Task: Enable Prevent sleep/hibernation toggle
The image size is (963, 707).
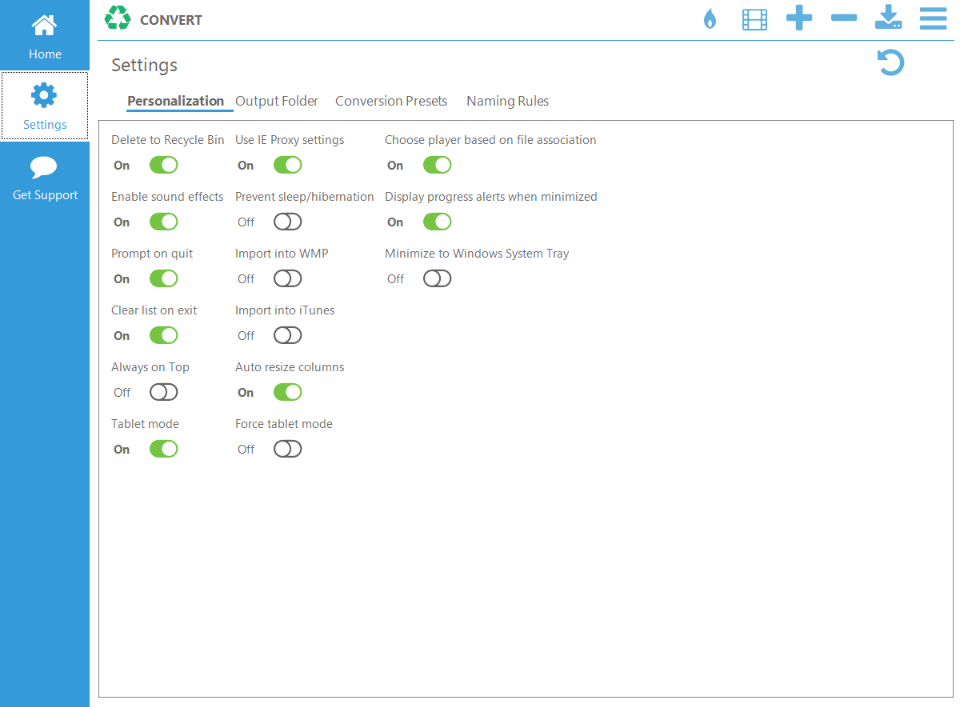Action: click(288, 222)
